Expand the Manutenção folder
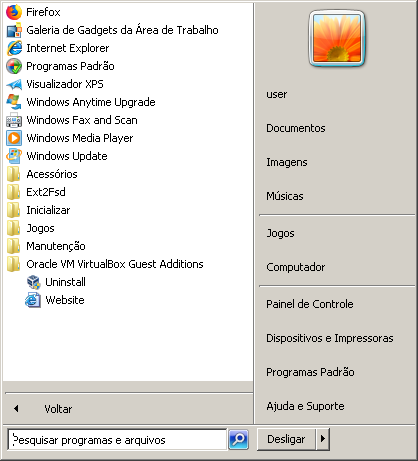 tap(46, 246)
